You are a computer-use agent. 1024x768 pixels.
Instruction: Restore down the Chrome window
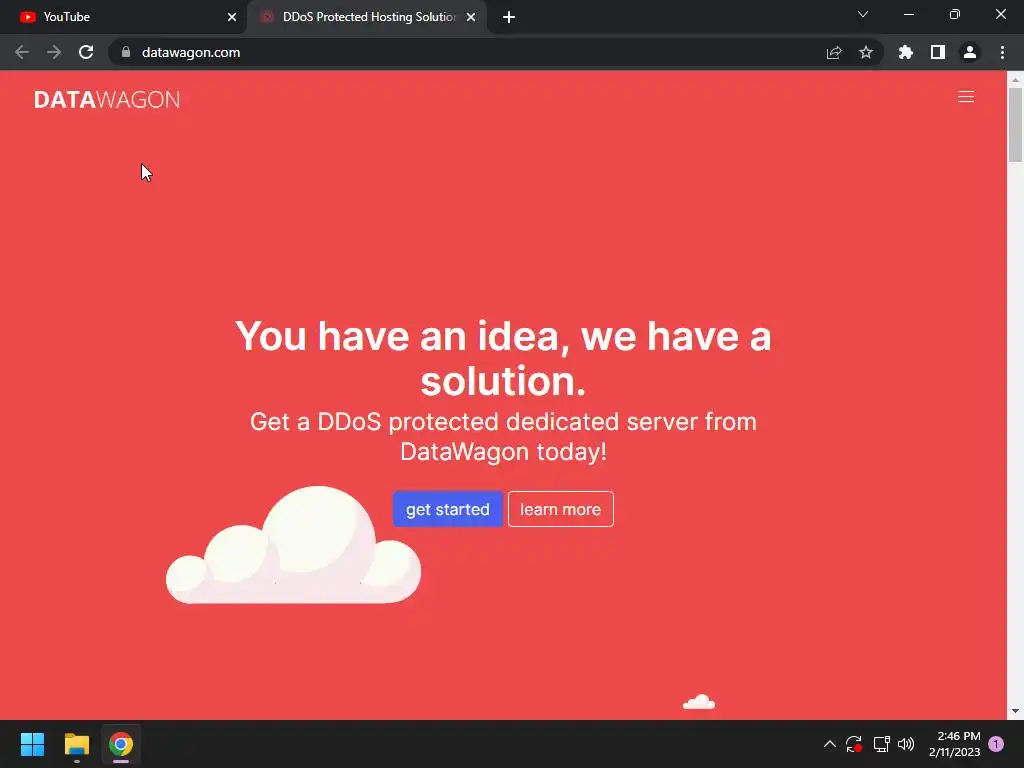pyautogui.click(x=955, y=14)
